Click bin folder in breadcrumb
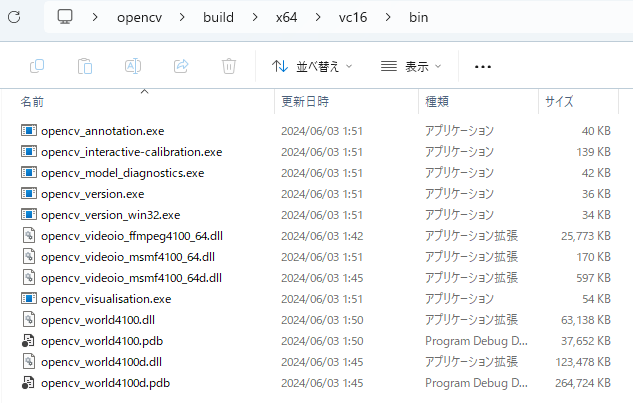 click(419, 17)
